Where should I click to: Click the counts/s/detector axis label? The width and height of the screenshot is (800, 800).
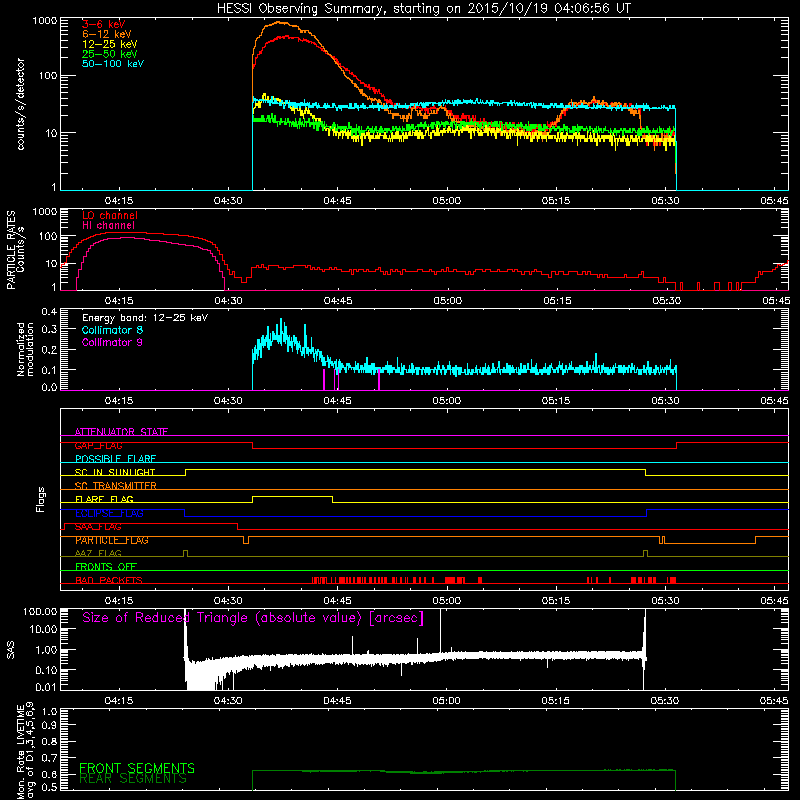(20, 104)
